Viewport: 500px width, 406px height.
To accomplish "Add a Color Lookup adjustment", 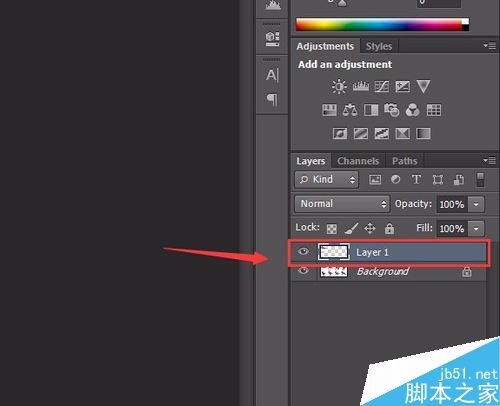I will click(x=434, y=110).
